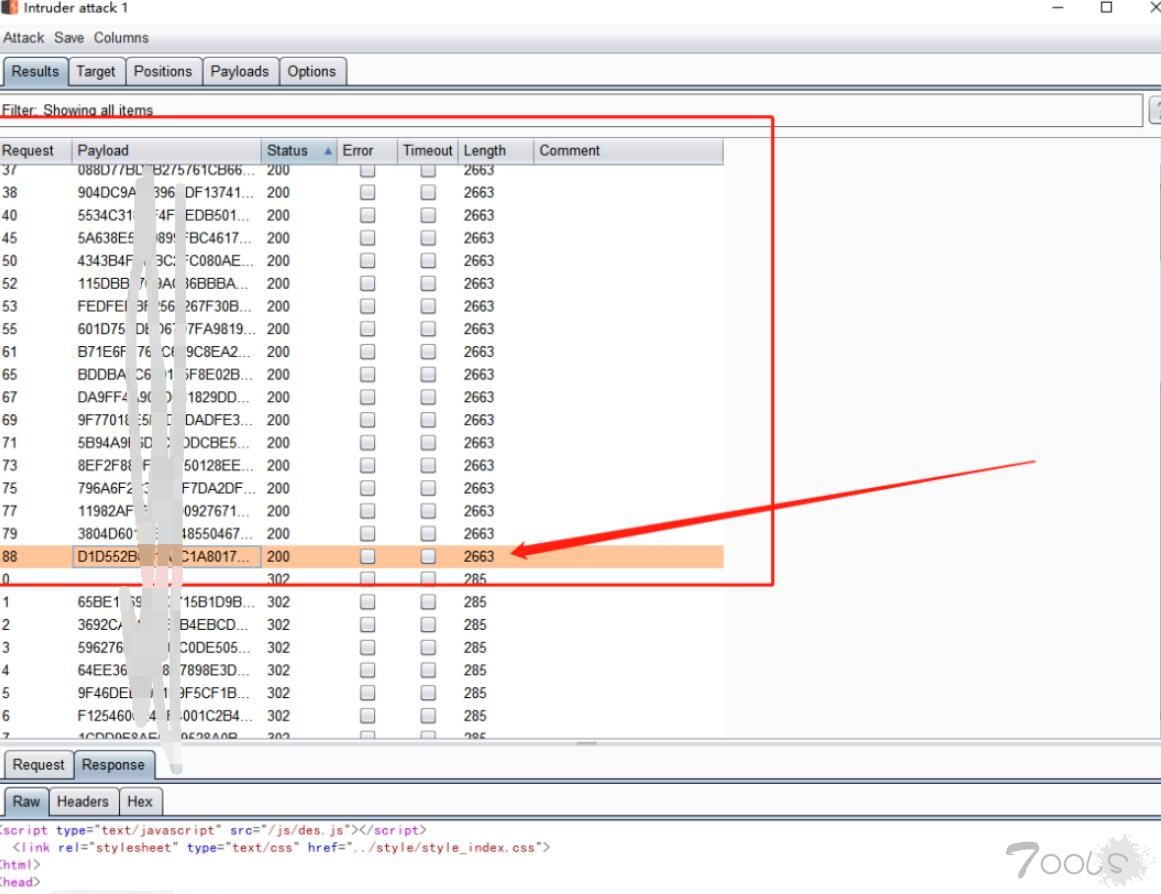
Task: Select the Hex view tab
Action: [140, 801]
